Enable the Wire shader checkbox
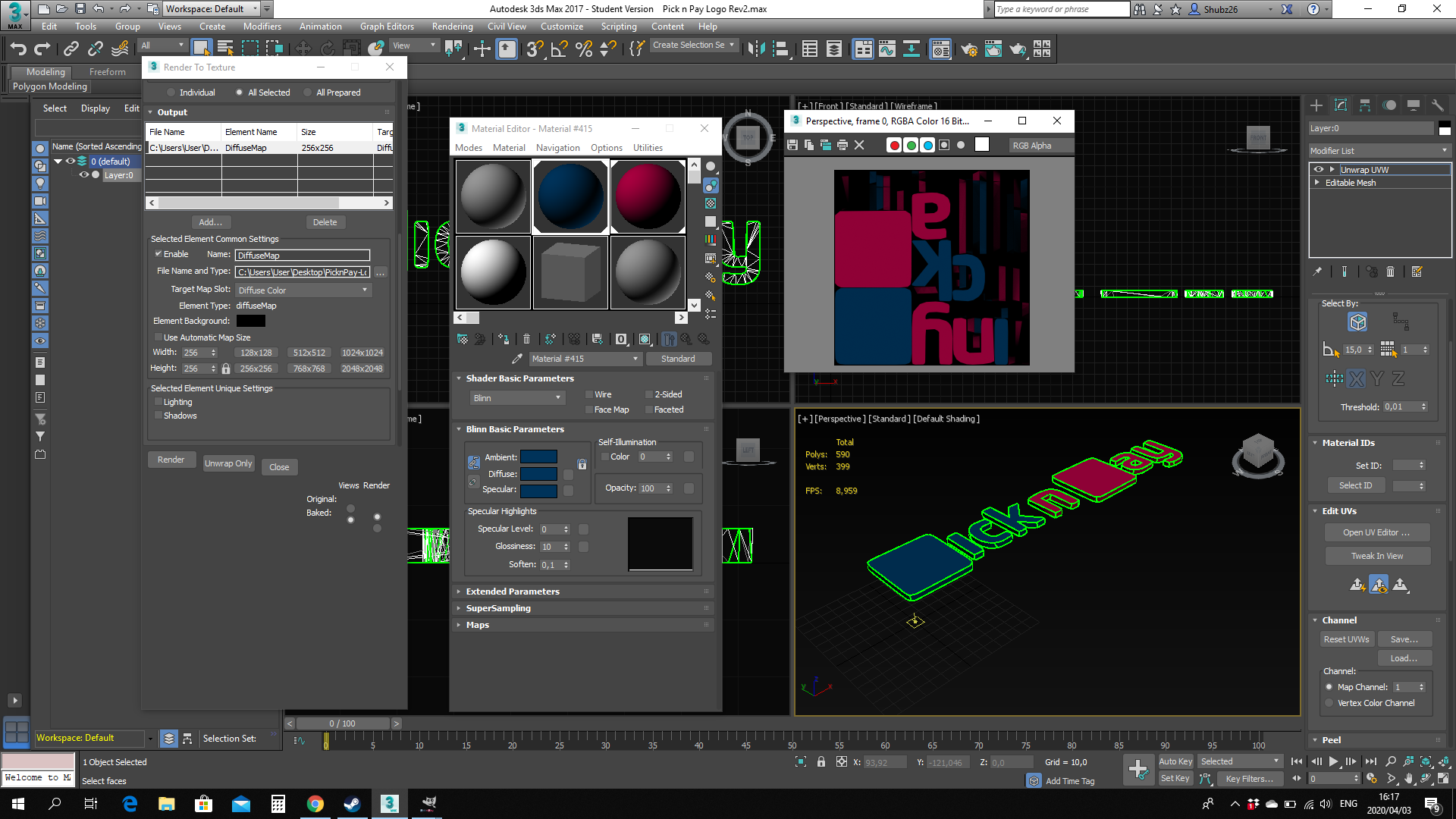Image resolution: width=1456 pixels, height=819 pixels. [589, 394]
